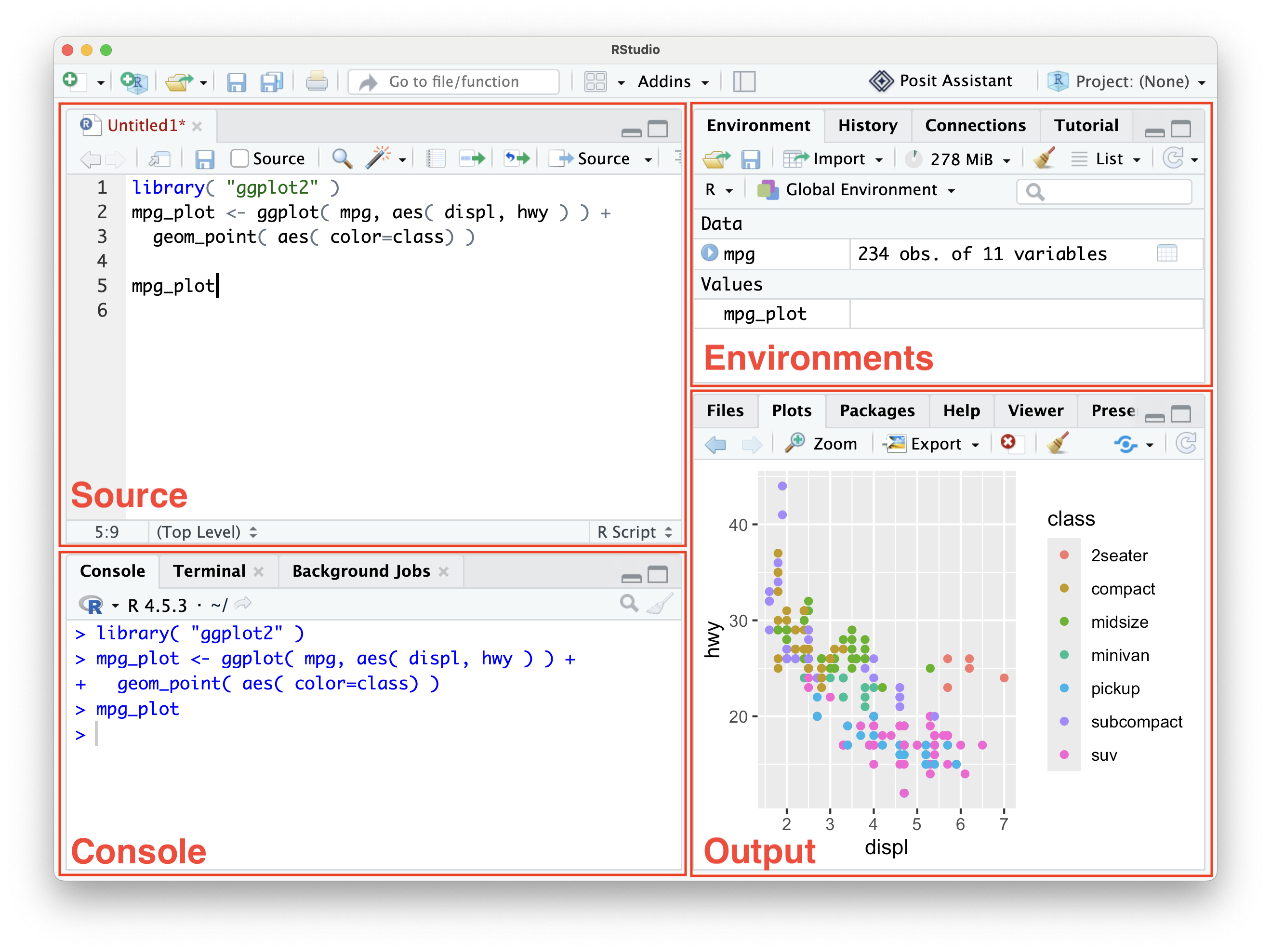The image size is (1271, 952).
Task: Open working directory arrow in console
Action: [244, 603]
